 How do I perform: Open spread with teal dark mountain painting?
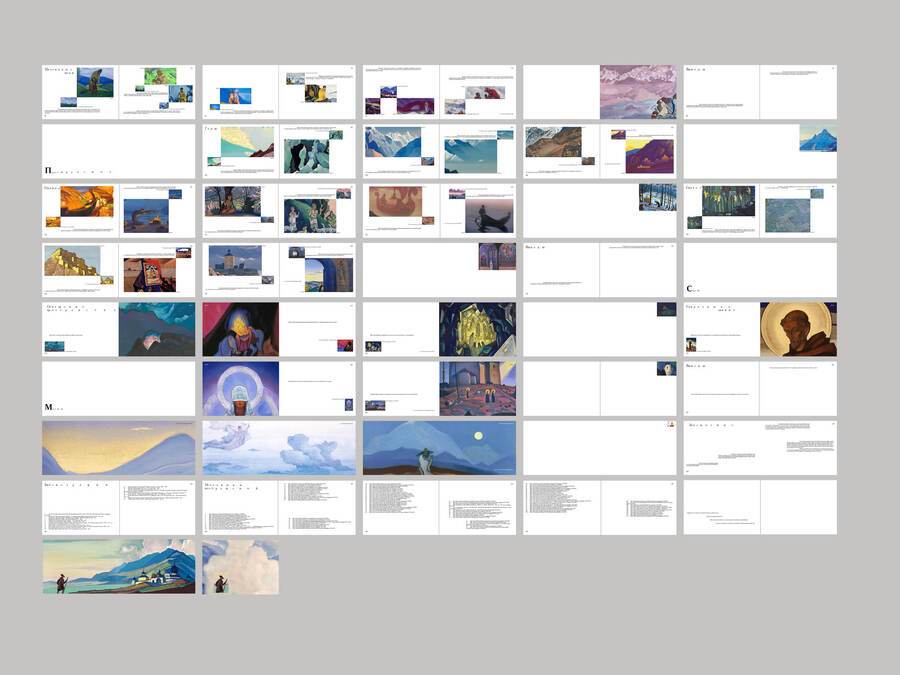click(x=118, y=329)
